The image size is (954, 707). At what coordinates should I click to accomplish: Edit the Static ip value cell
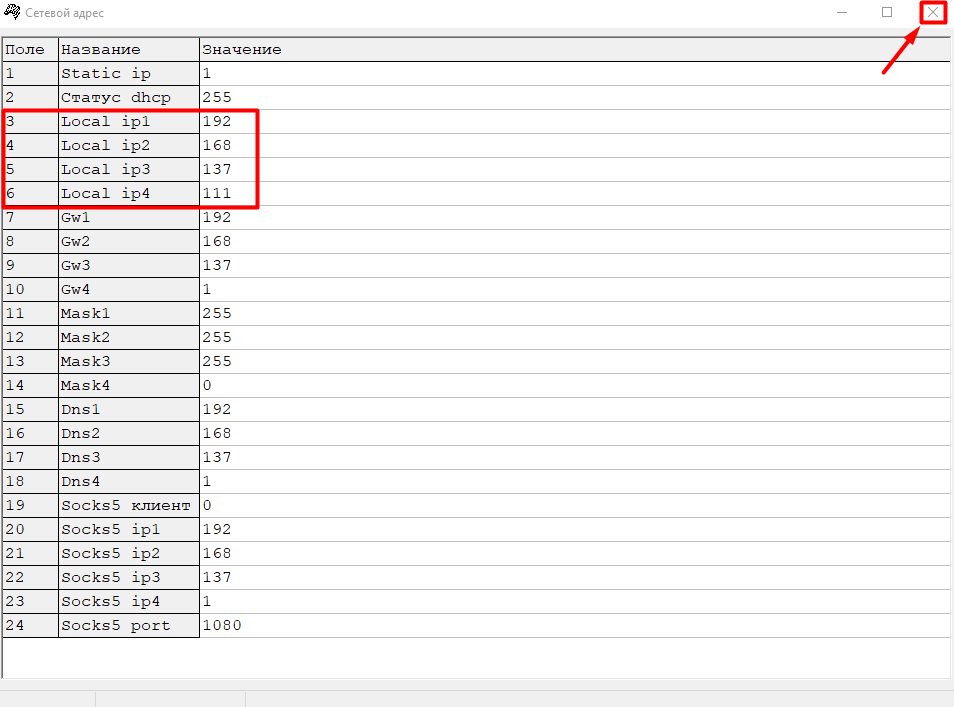[x=575, y=74]
